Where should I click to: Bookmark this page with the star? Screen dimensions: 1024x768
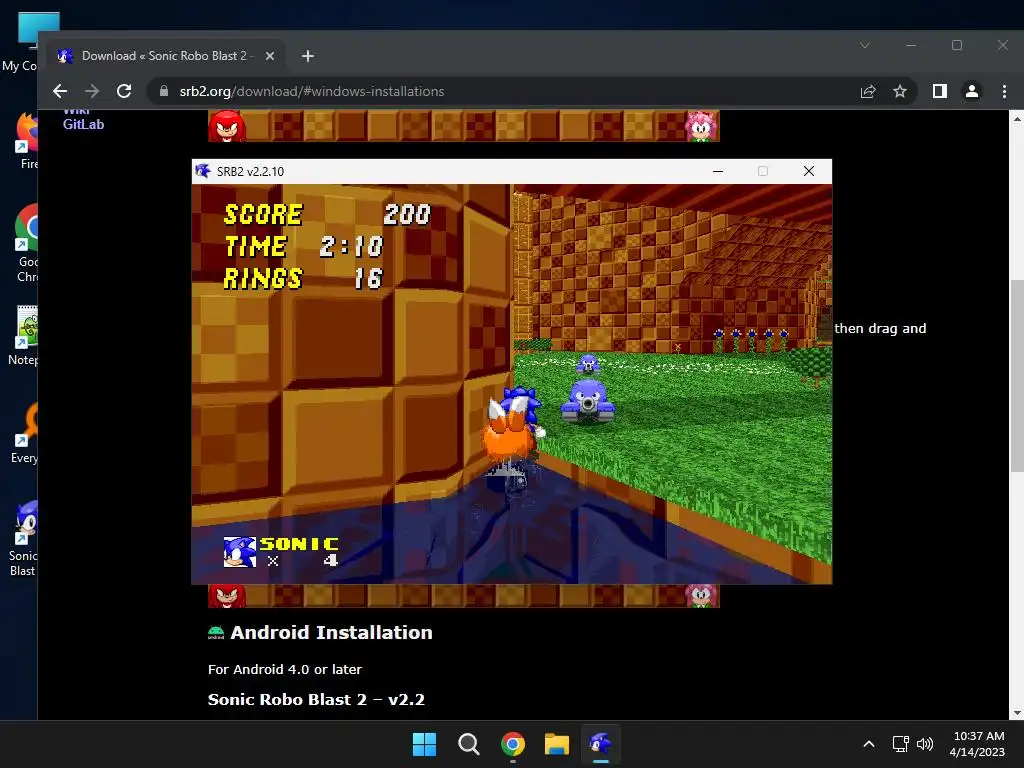pyautogui.click(x=900, y=91)
